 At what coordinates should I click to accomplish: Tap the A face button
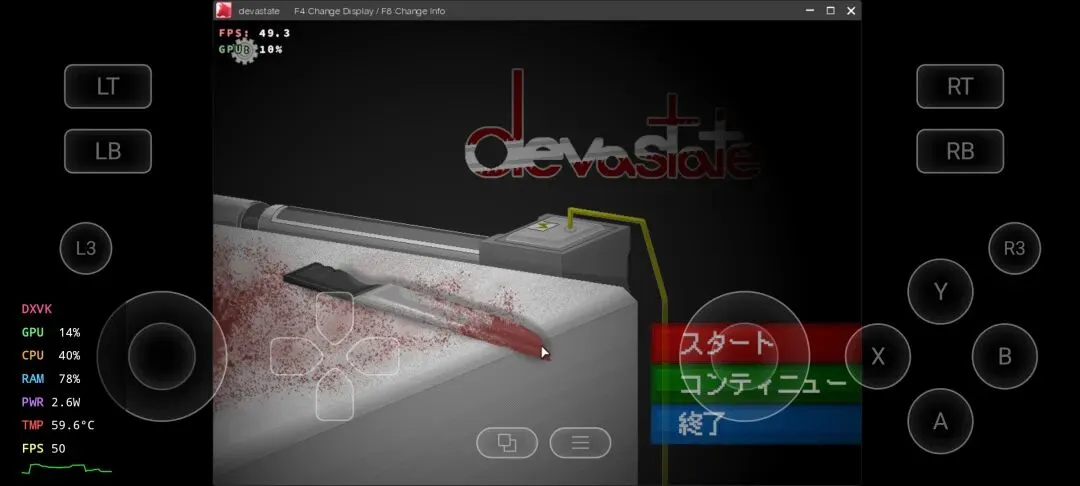pos(940,421)
